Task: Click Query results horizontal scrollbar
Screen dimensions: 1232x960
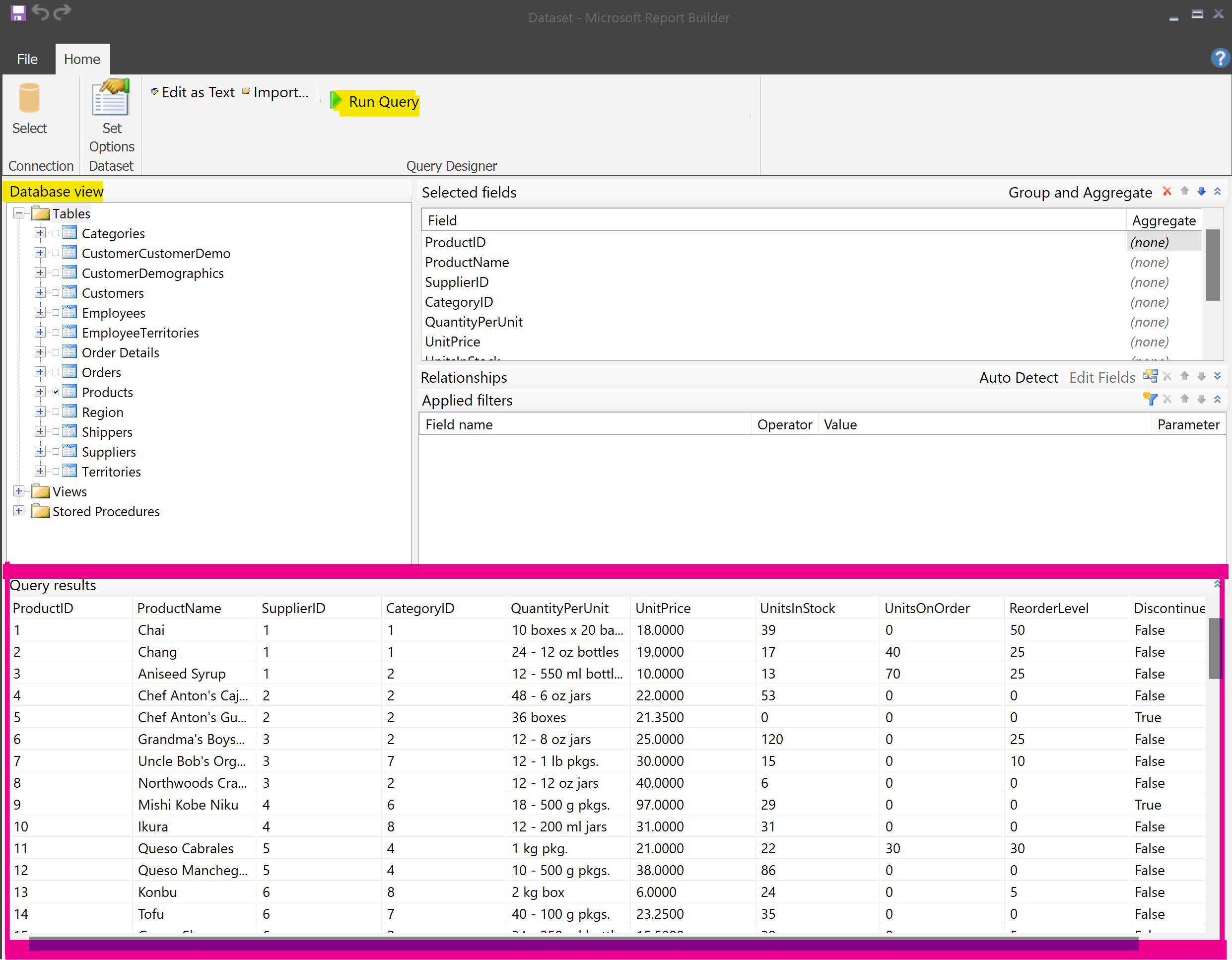Action: (x=583, y=943)
